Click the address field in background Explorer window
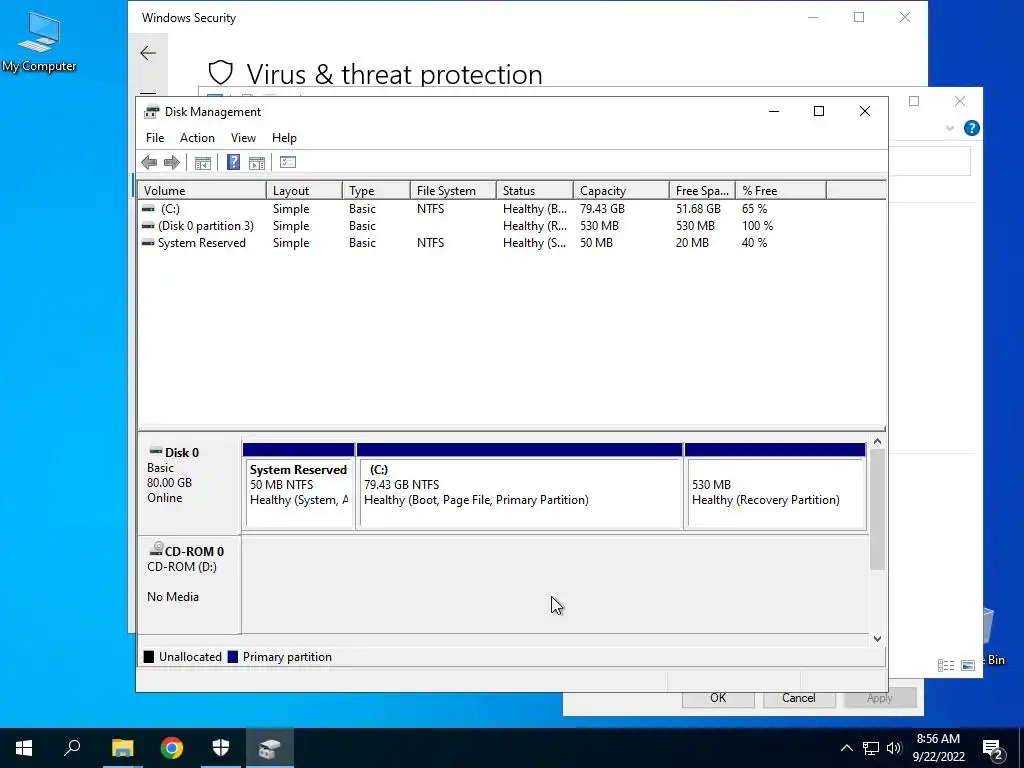The height and width of the screenshot is (768, 1024). tap(931, 161)
